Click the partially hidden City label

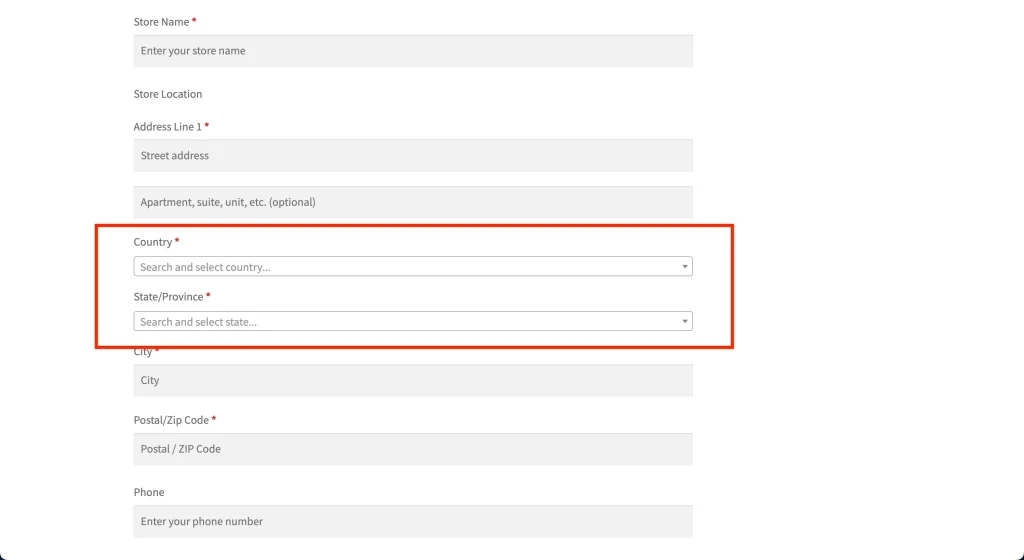tap(143, 352)
